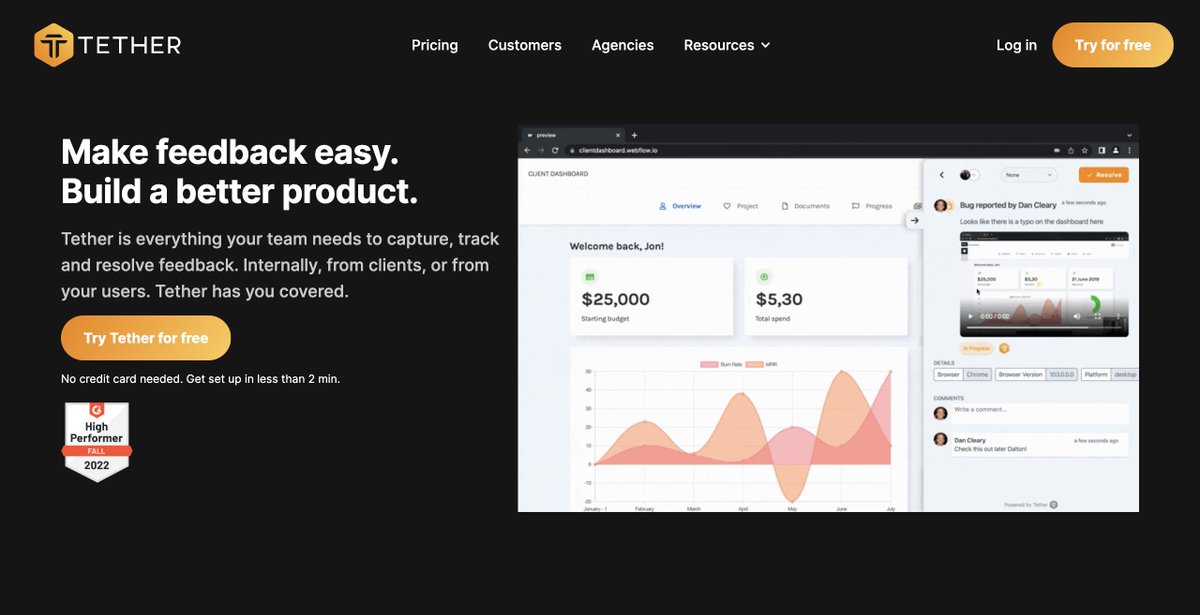Open the browser tab list chevron
The height and width of the screenshot is (615, 1200).
[x=1130, y=135]
